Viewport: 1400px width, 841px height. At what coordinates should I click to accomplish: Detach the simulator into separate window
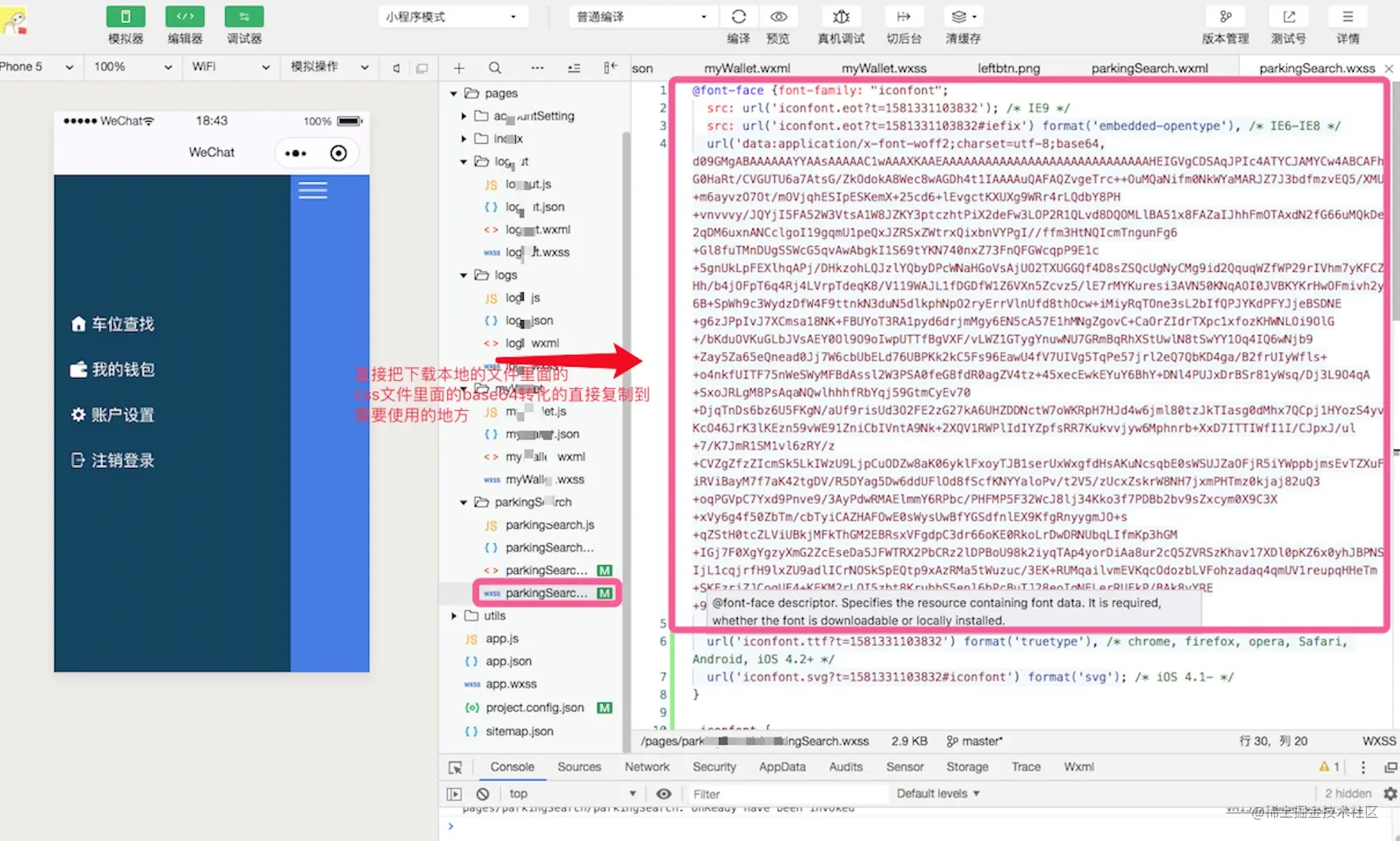pos(422,68)
